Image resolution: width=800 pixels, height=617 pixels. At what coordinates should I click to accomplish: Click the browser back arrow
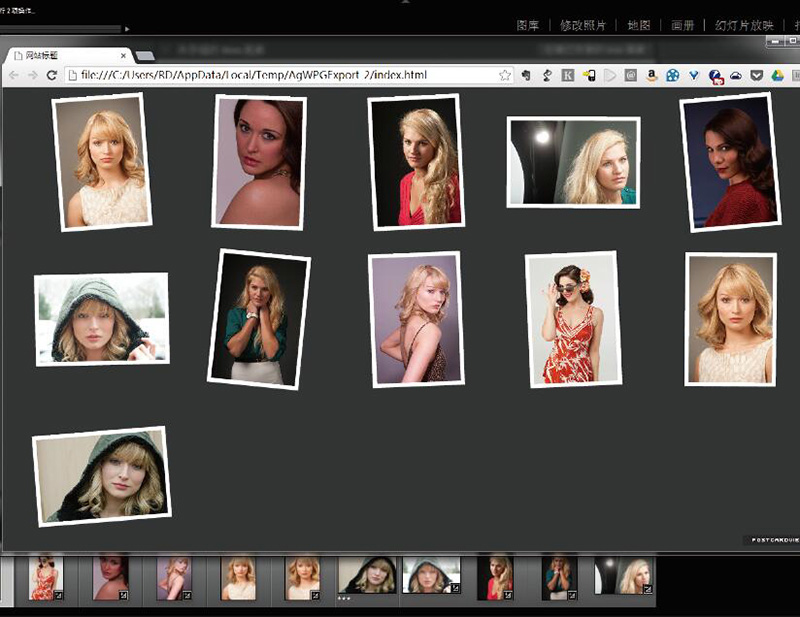click(14, 75)
